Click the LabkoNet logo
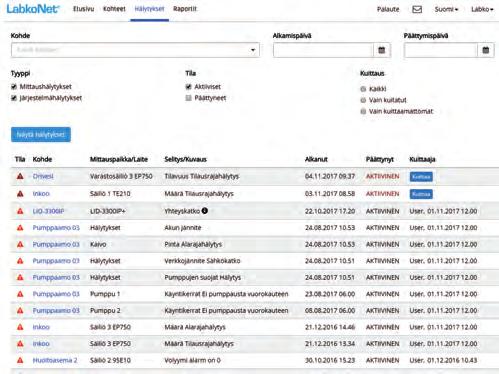 [x=33, y=9]
